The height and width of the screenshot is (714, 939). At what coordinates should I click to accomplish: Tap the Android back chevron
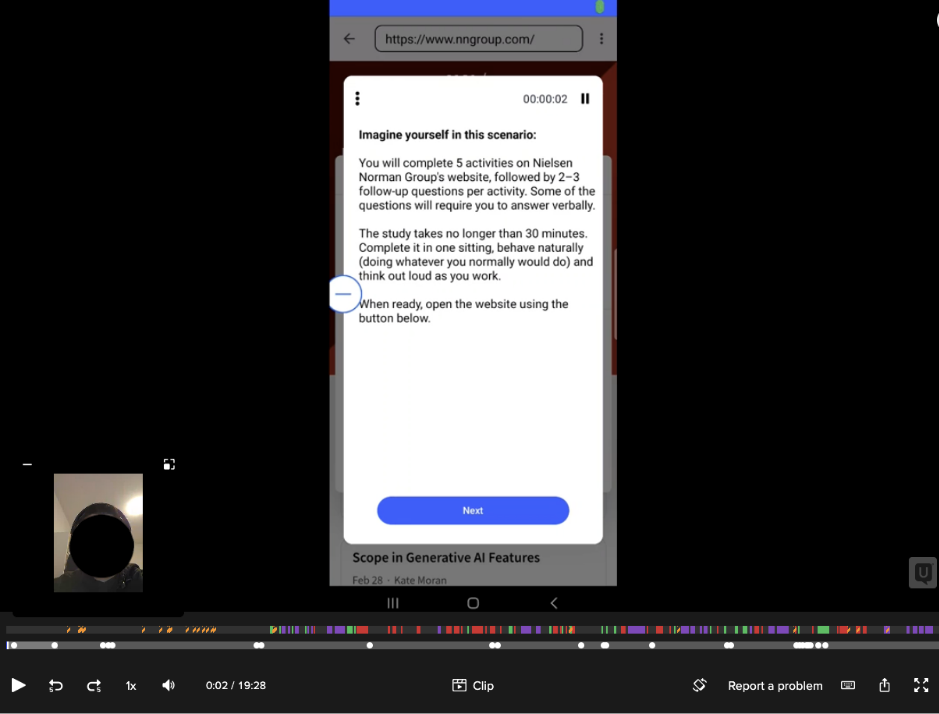(x=554, y=603)
